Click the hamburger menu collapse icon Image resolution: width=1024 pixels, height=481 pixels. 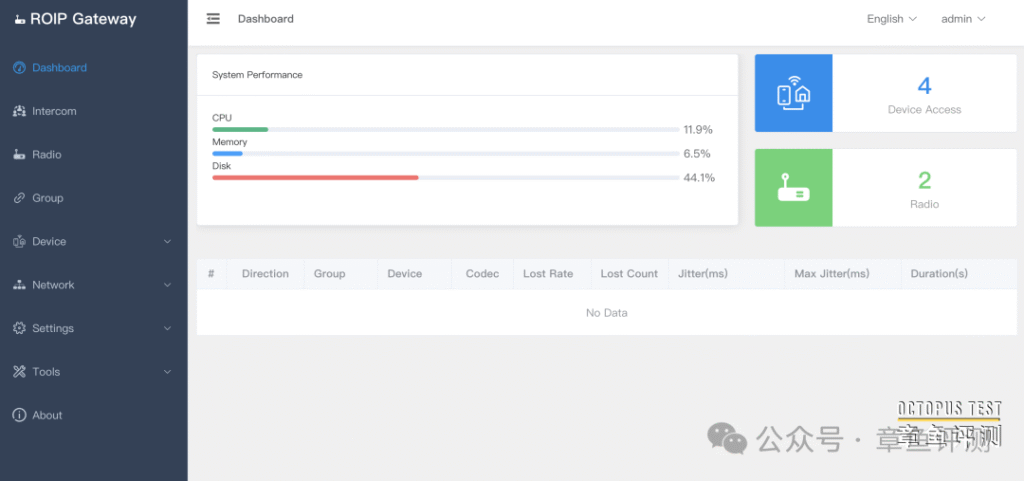213,19
